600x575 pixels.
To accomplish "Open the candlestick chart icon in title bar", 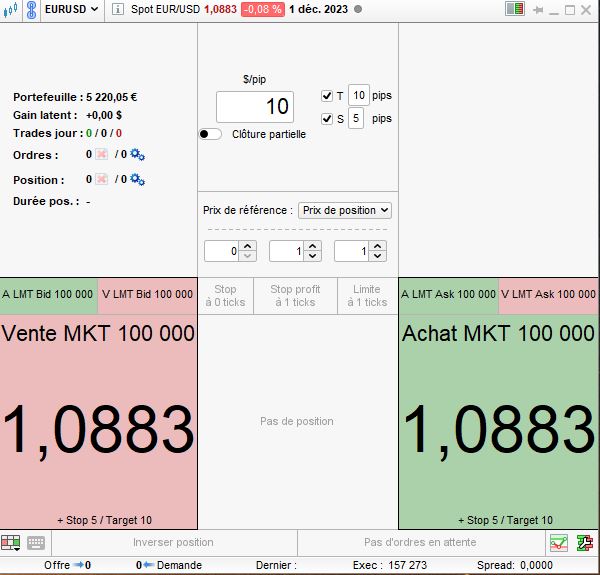I will (10, 9).
